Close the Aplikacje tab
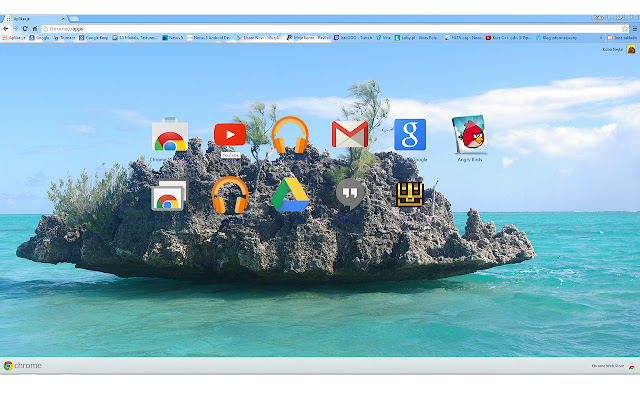The height and width of the screenshot is (400, 640). click(x=63, y=18)
